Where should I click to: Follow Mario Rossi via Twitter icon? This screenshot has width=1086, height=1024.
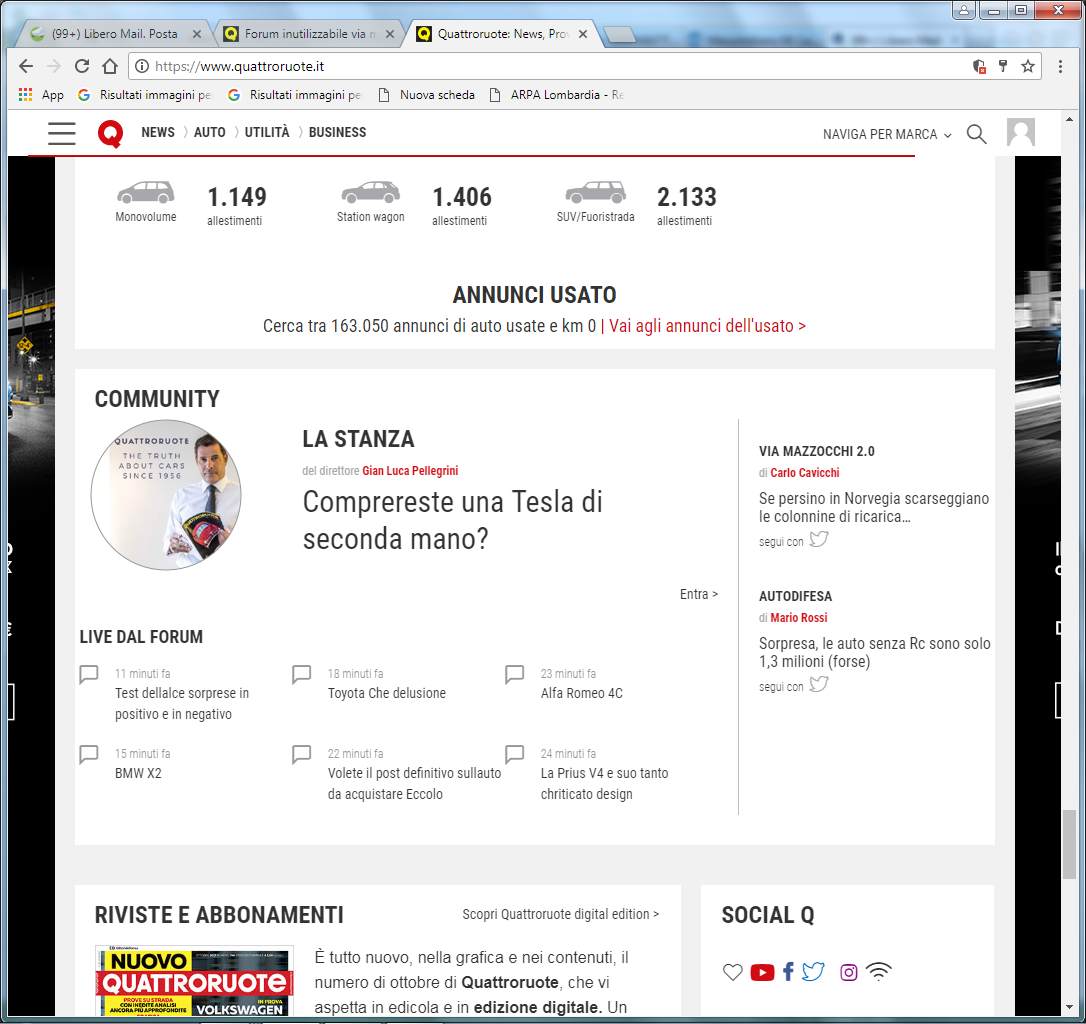[x=819, y=684]
